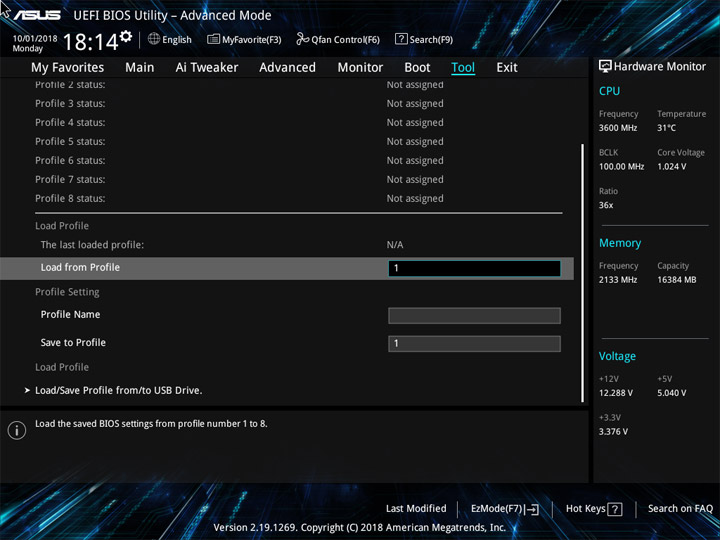Screen dimensions: 720x540
Task: Select the Load from Profile row label
Action: pos(80,267)
